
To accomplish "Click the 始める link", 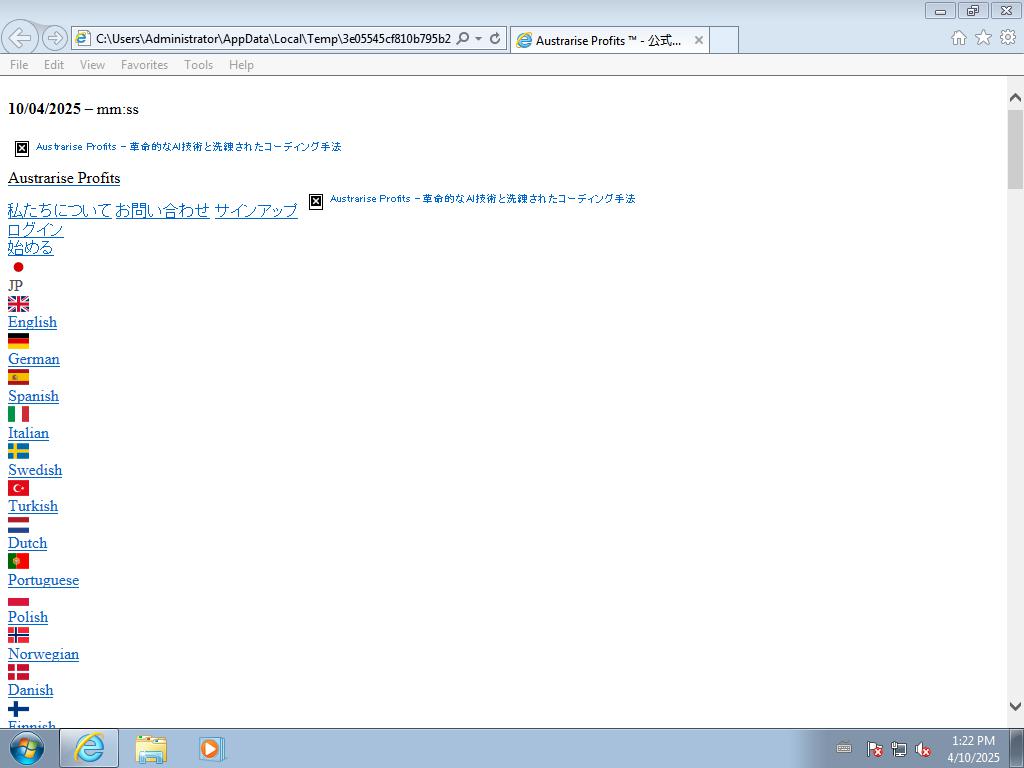I will (31, 248).
